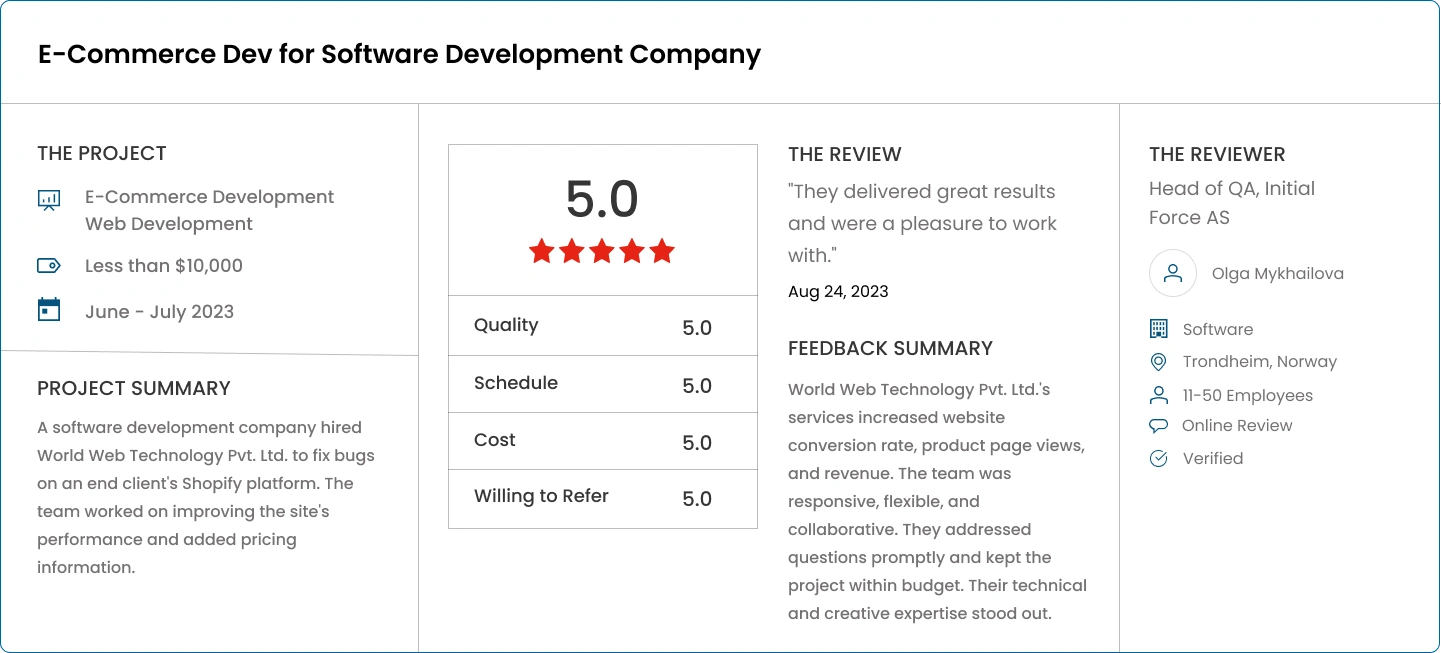The image size is (1441, 653).
Task: Click the large 5.0 overall score
Action: pyautogui.click(x=602, y=199)
